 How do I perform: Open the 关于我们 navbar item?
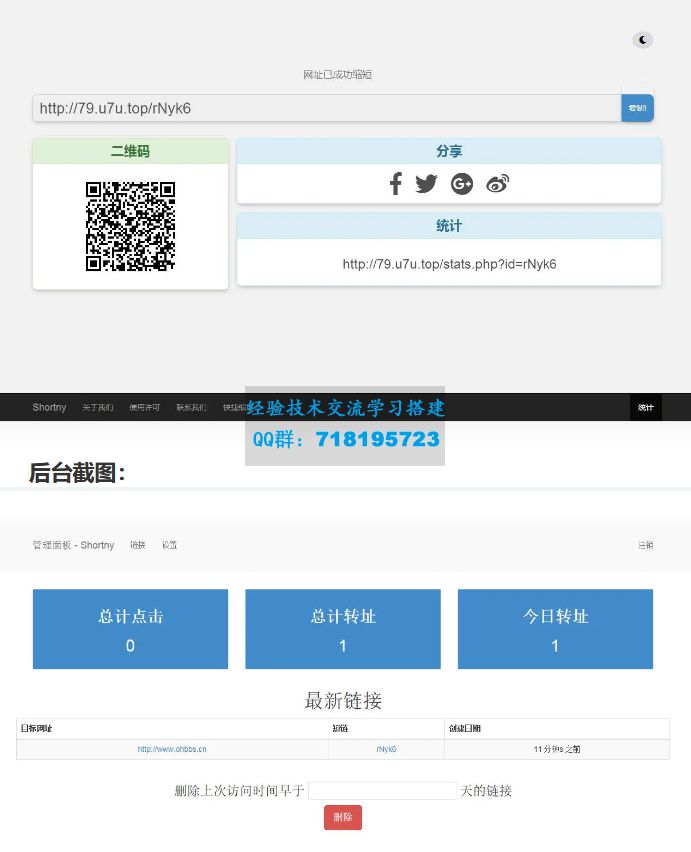(98, 407)
